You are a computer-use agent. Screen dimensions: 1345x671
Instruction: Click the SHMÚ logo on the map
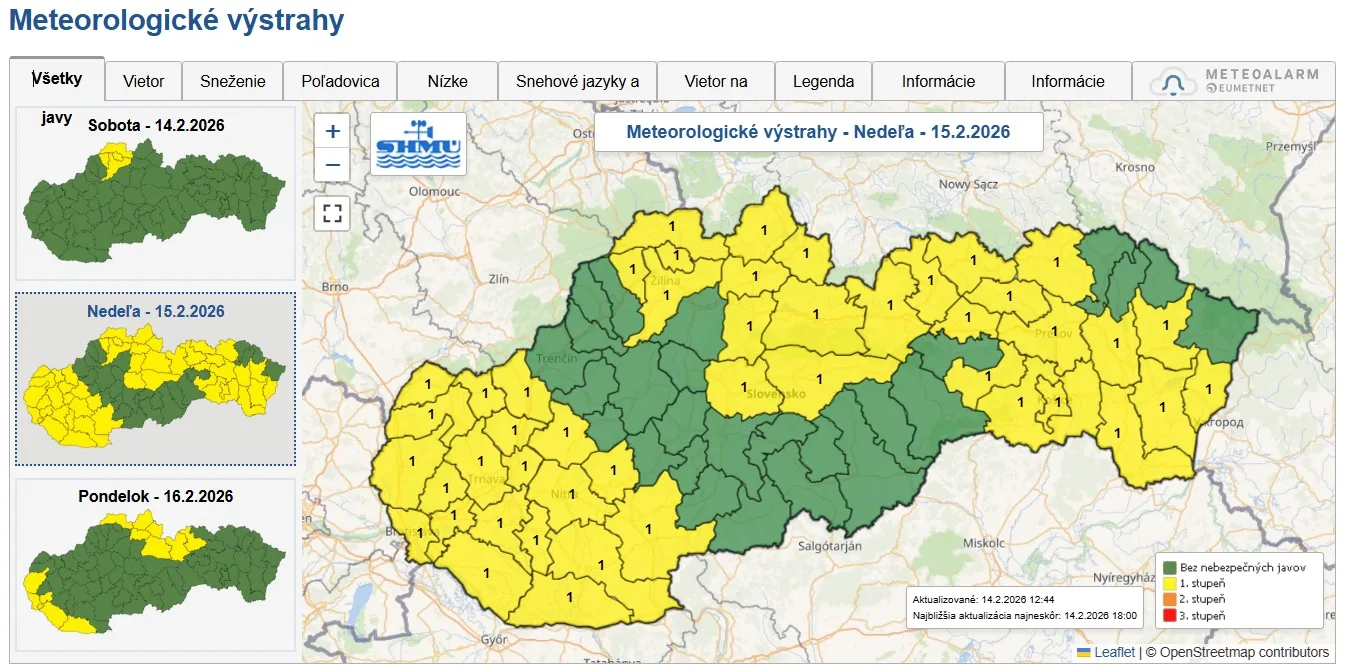coord(418,144)
